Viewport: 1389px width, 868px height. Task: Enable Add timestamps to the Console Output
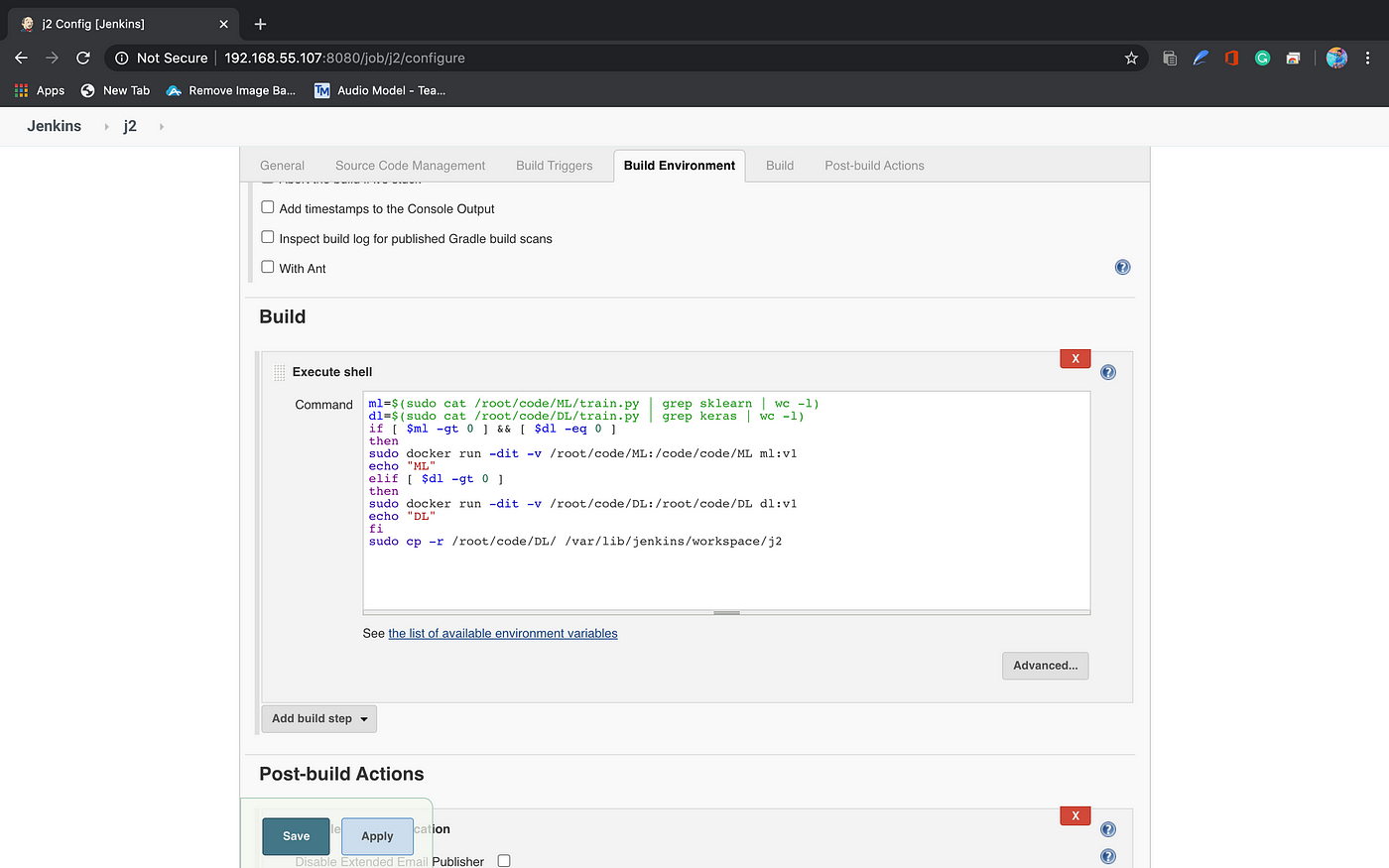(x=268, y=207)
